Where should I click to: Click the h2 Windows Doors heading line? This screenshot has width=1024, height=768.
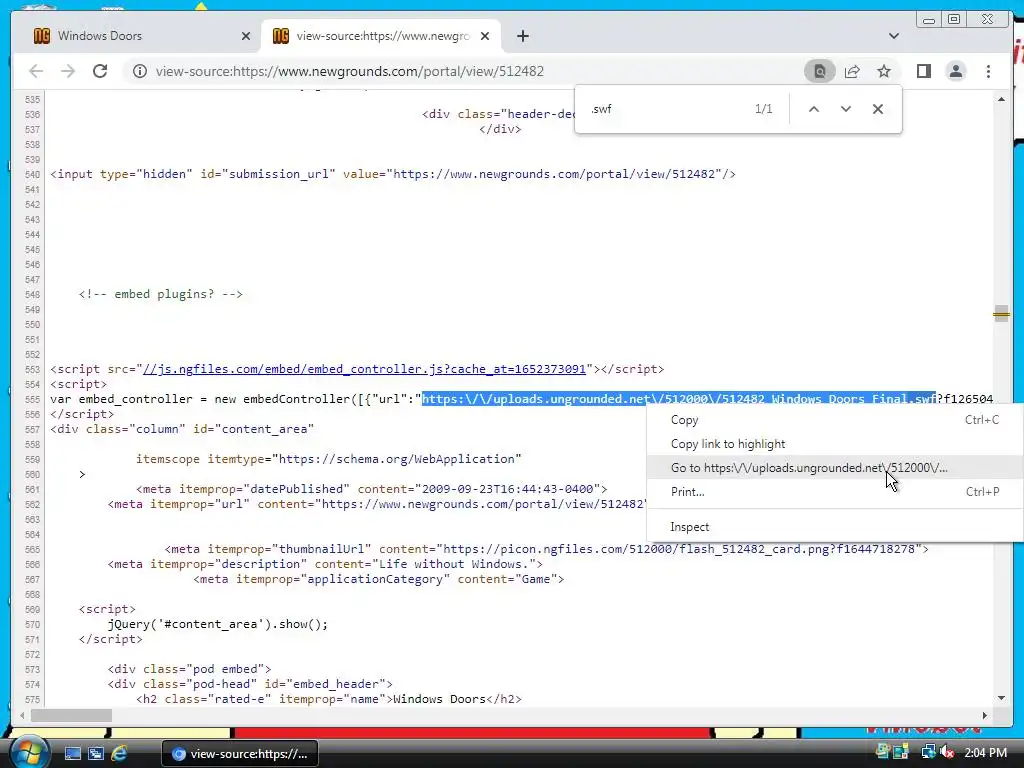pos(329,699)
